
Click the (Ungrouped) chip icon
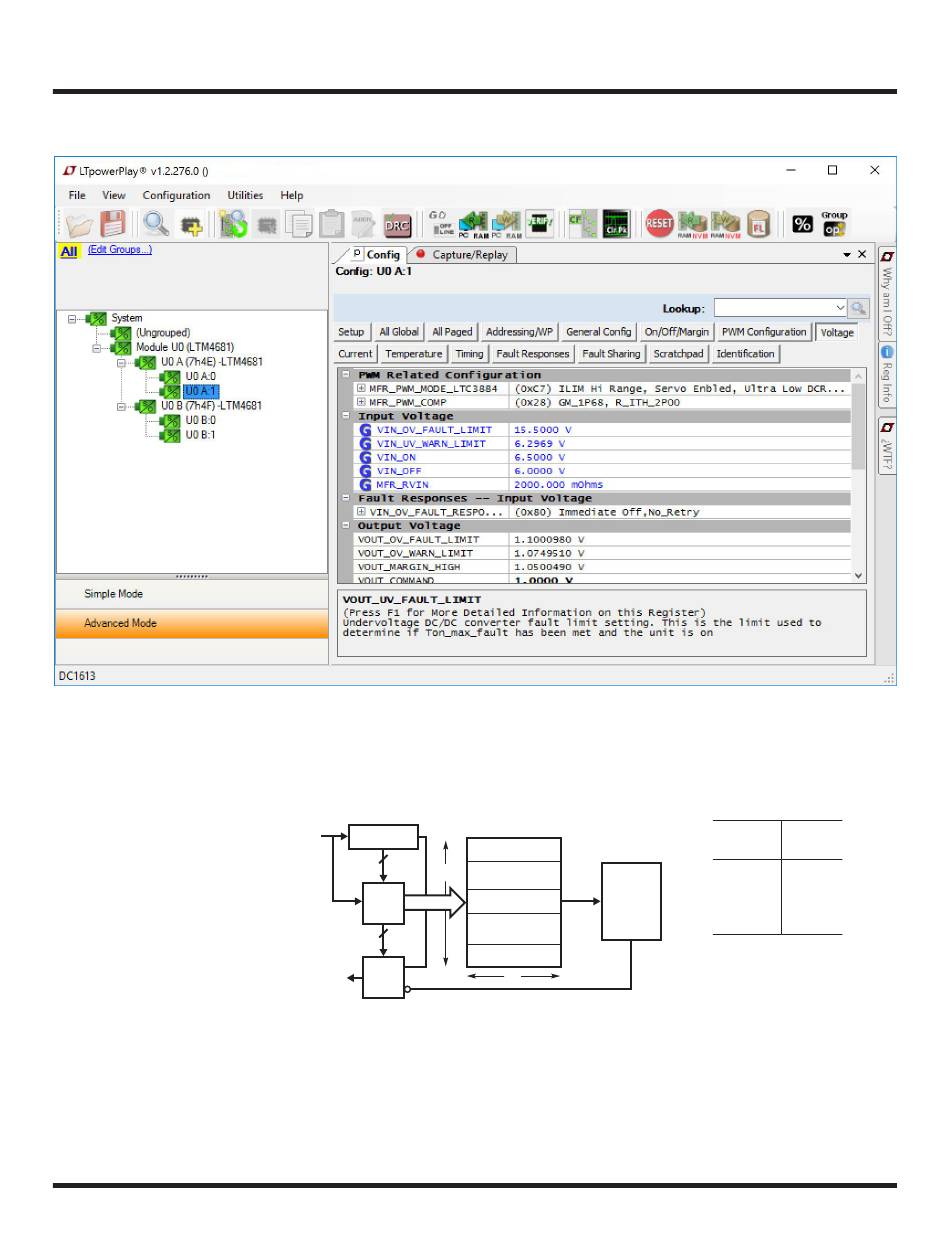(x=121, y=333)
